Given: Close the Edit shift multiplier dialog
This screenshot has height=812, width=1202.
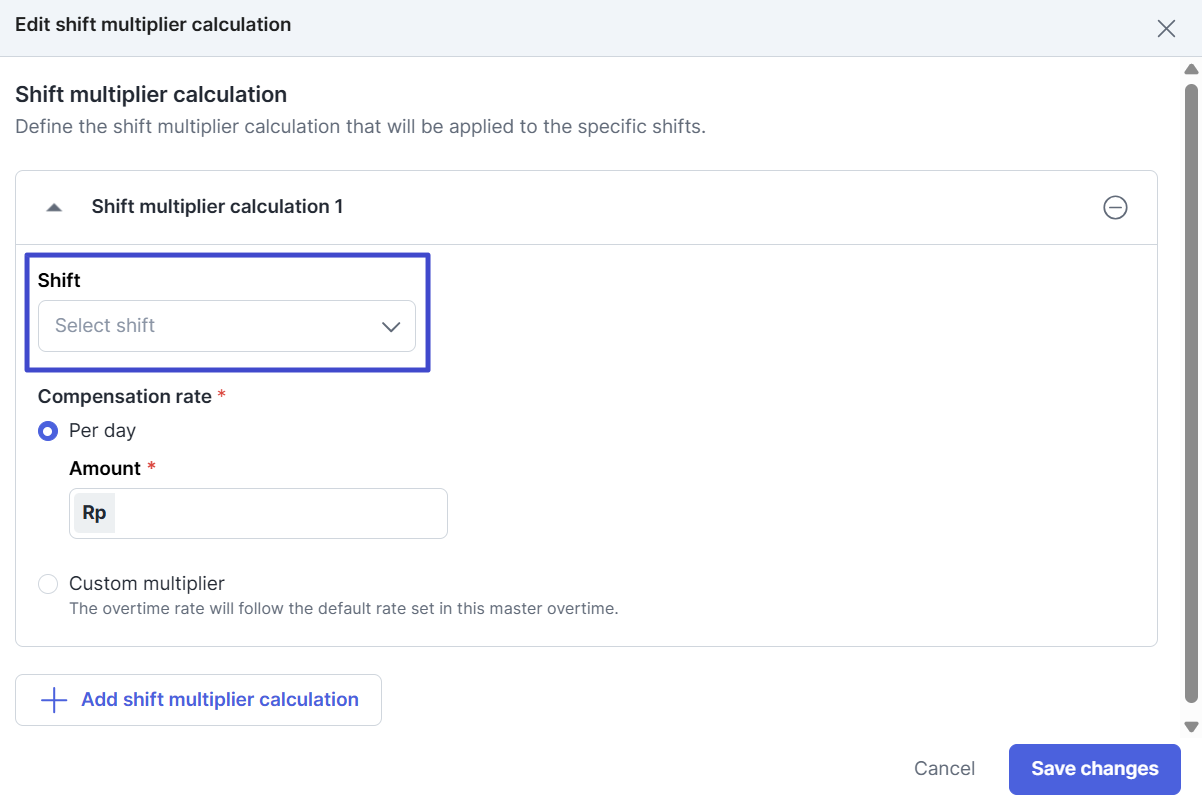Looking at the screenshot, I should pos(1166,29).
